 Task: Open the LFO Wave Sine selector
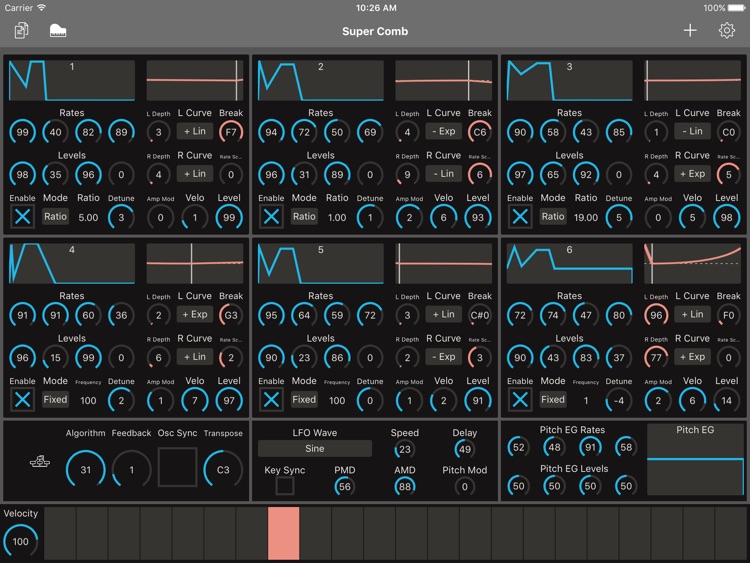coord(315,449)
